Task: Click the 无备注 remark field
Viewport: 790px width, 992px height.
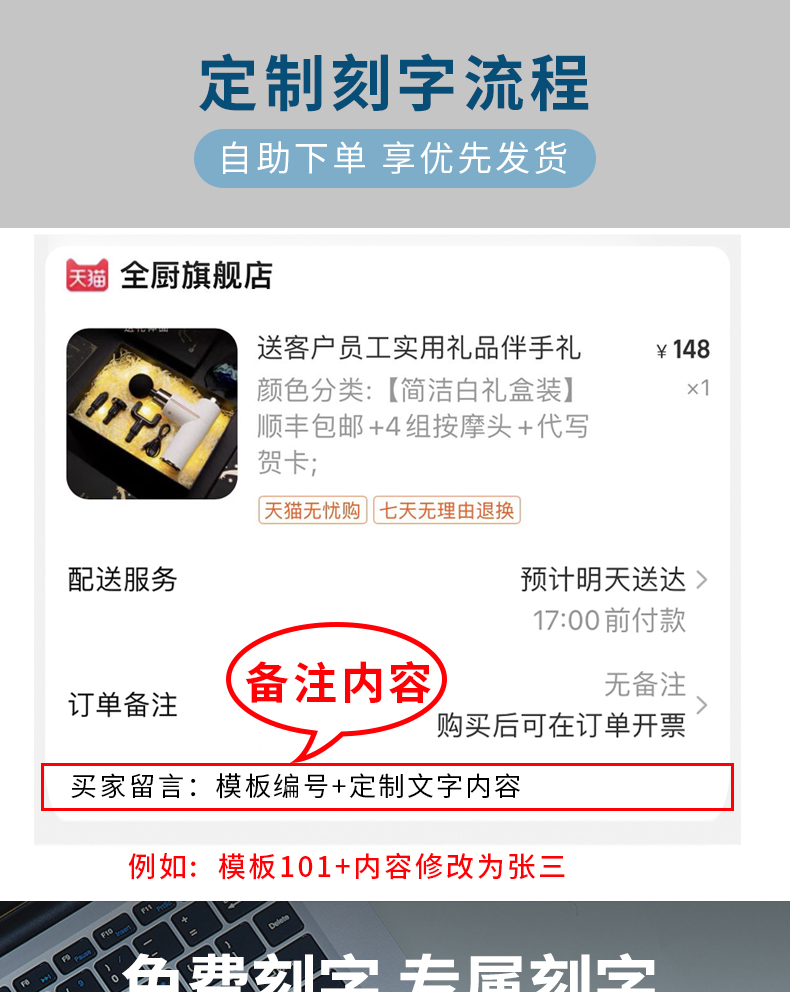Action: pyautogui.click(x=645, y=685)
